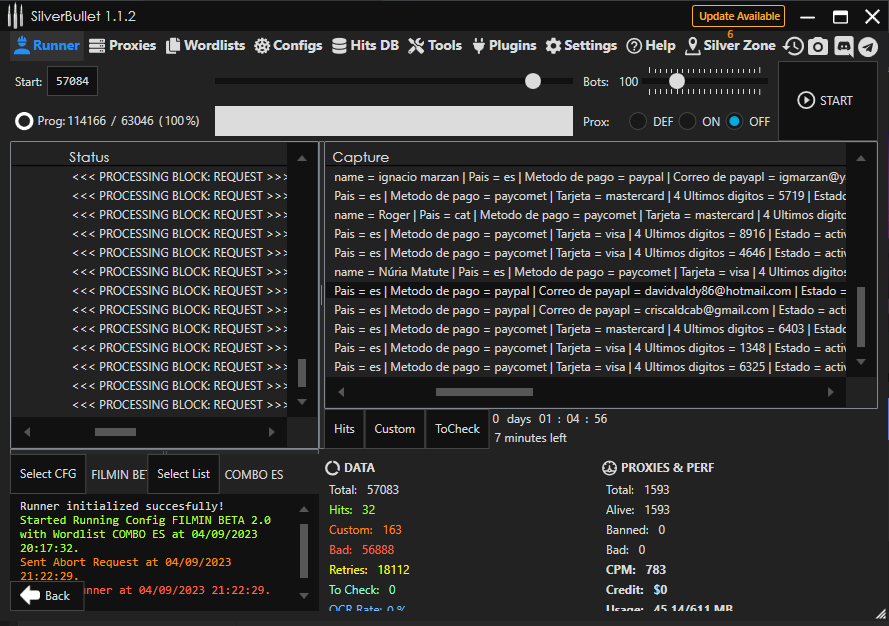Image resolution: width=889 pixels, height=626 pixels.
Task: Click the Status column header
Action: click(89, 157)
